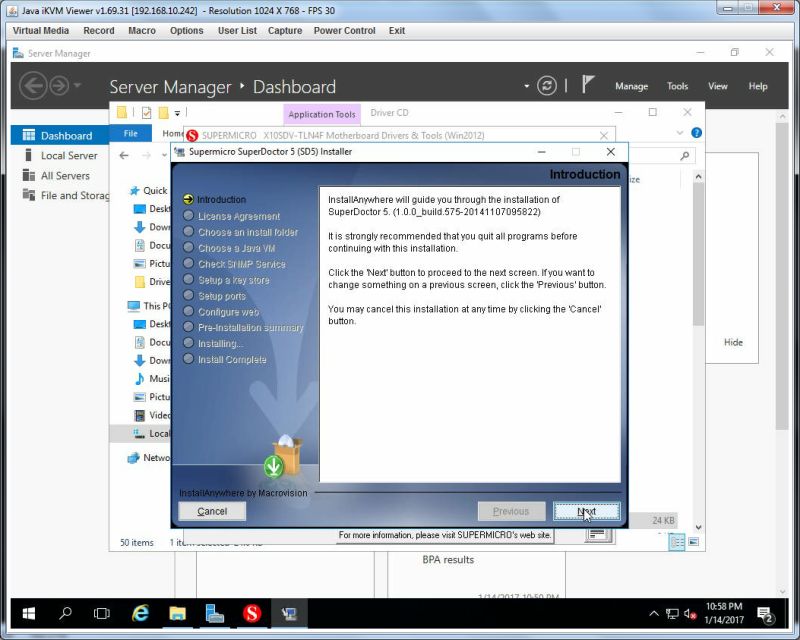The width and height of the screenshot is (800, 640).
Task: Open the Virtual Media menu
Action: [41, 31]
